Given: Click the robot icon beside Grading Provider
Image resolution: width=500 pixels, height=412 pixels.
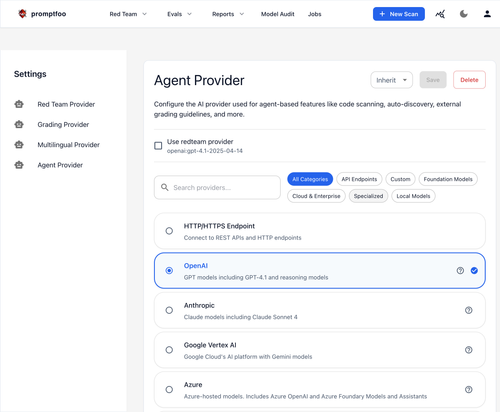Looking at the screenshot, I should 19,124.
